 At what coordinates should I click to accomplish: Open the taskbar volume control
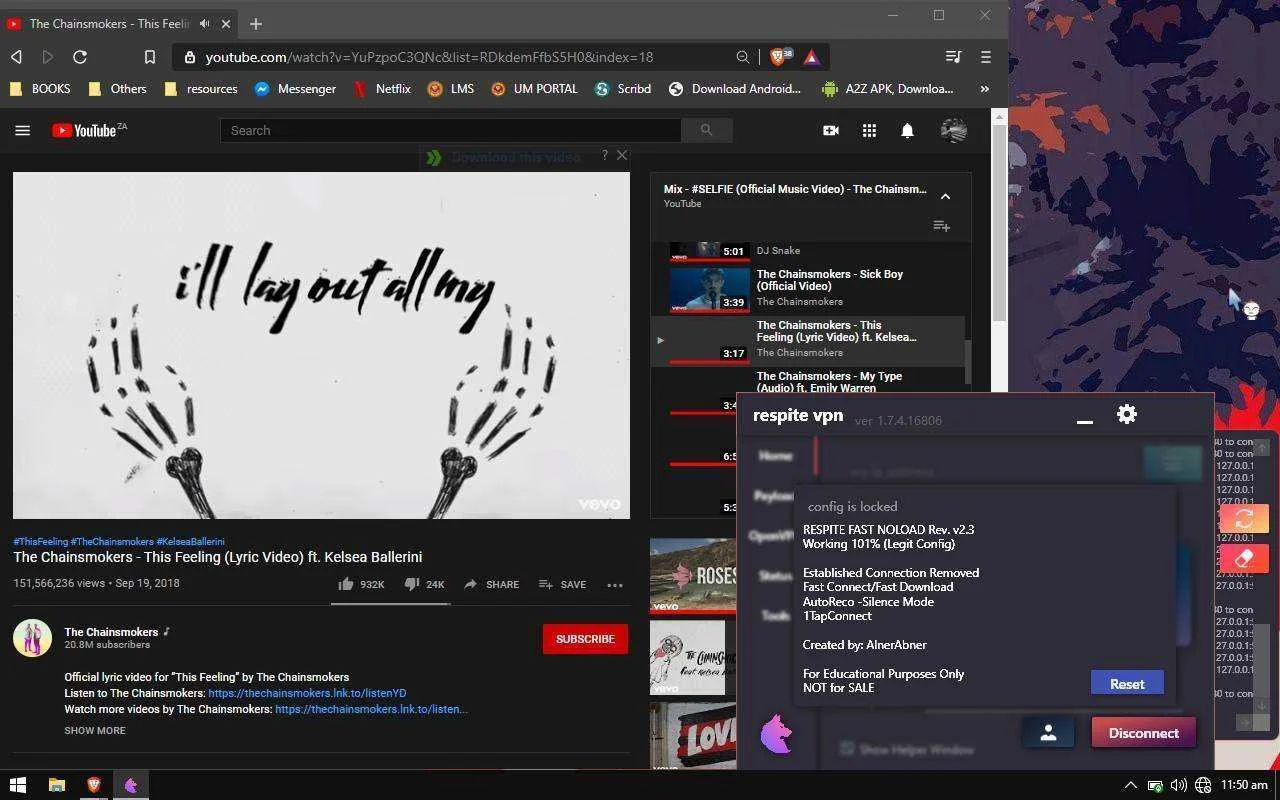coord(1179,785)
